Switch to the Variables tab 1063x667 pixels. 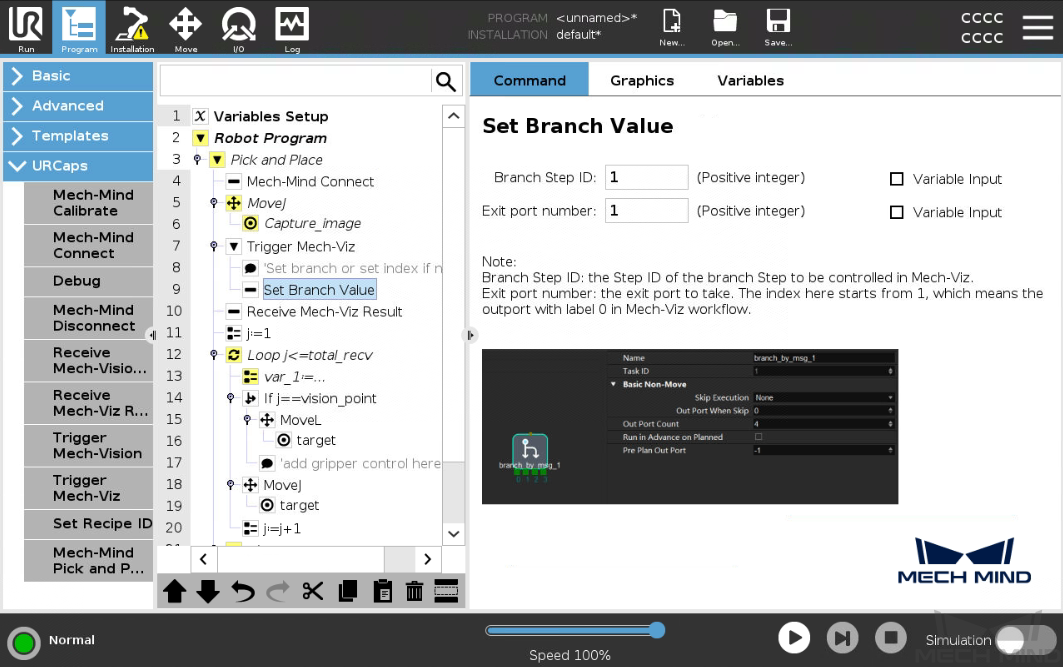(750, 80)
